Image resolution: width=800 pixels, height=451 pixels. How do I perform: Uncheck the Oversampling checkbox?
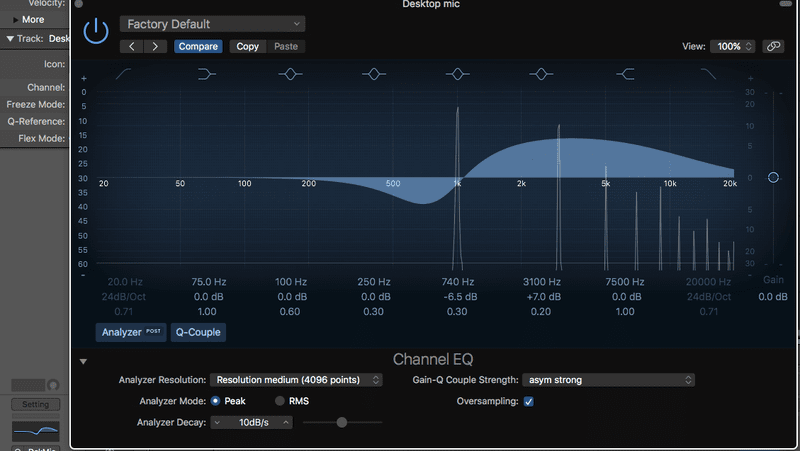click(529, 402)
